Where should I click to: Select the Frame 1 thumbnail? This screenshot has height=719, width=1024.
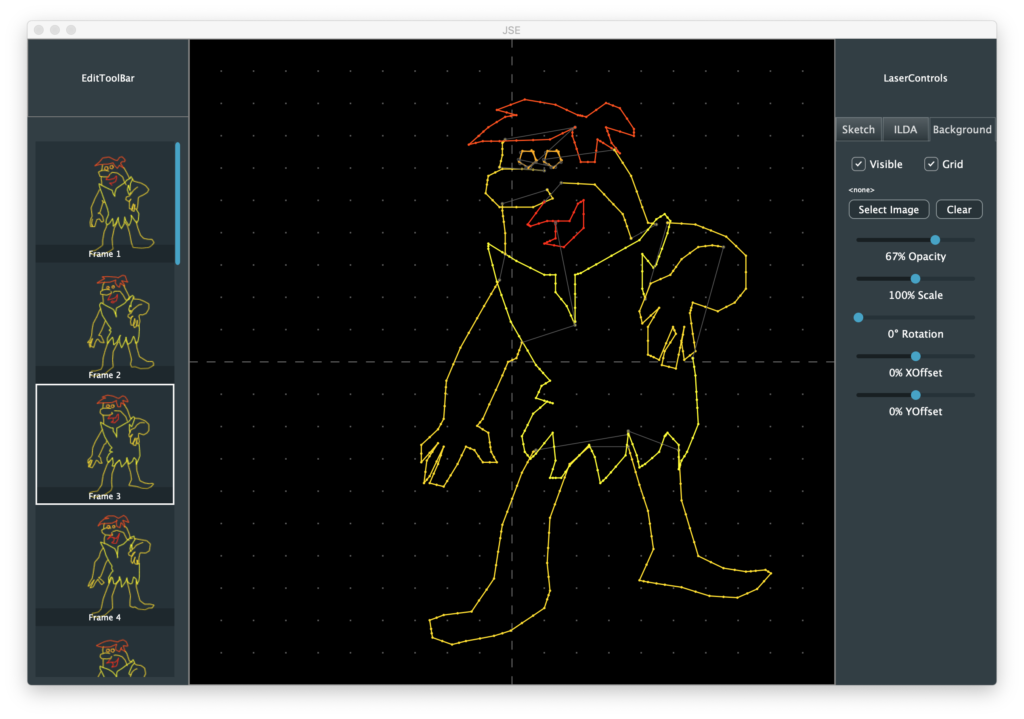[105, 202]
